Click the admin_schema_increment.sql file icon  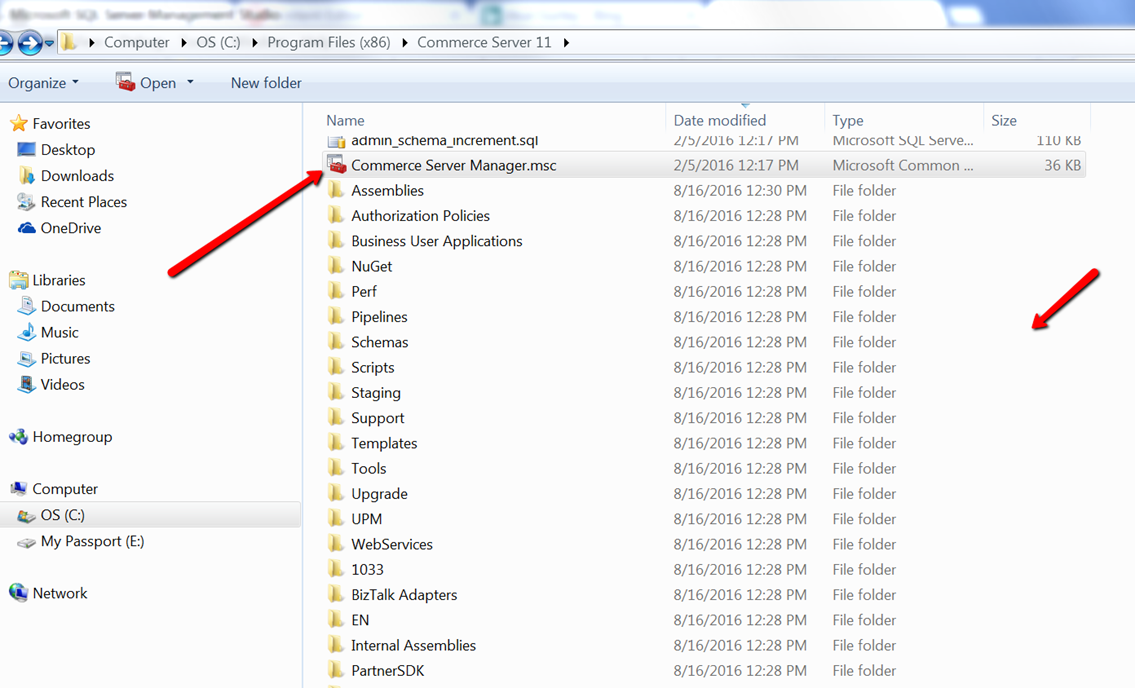click(337, 141)
